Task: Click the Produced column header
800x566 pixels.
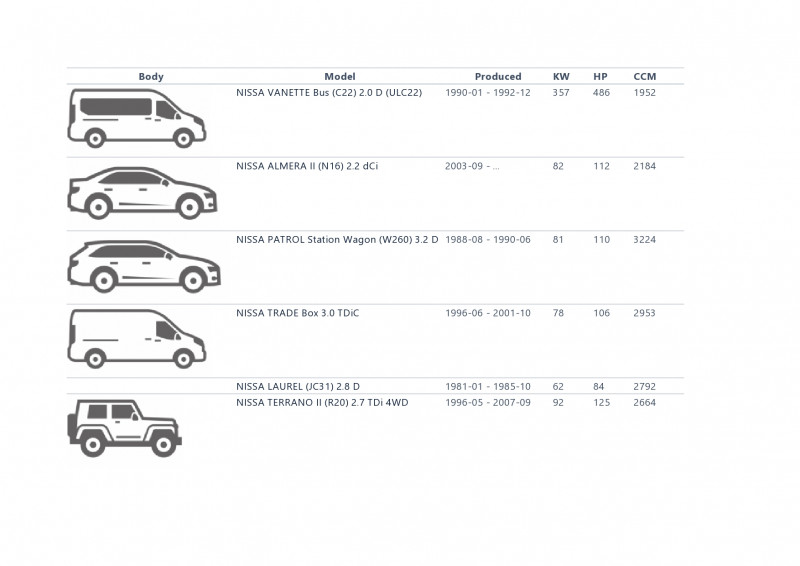Action: pos(498,77)
